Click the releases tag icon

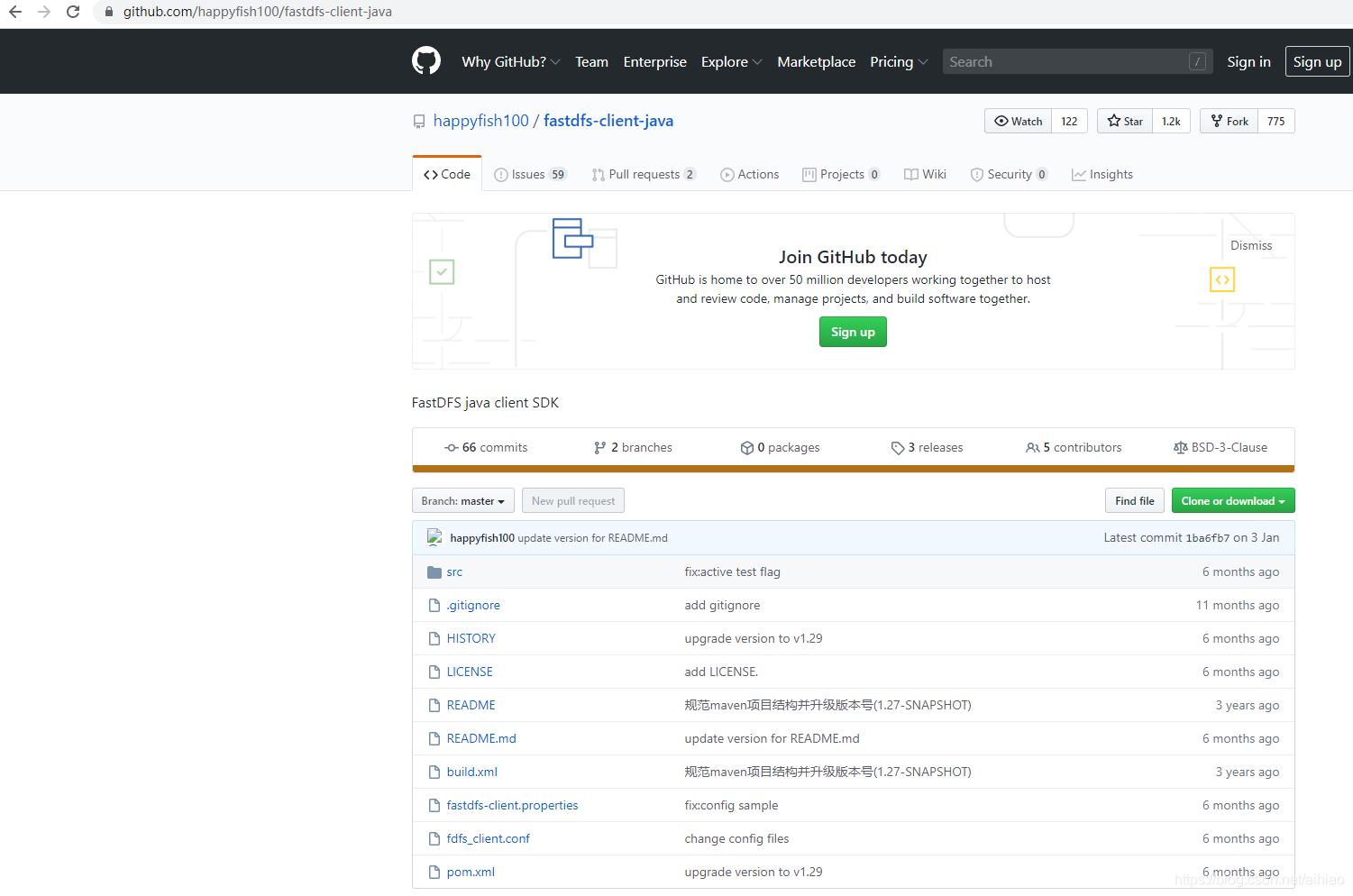click(x=898, y=448)
